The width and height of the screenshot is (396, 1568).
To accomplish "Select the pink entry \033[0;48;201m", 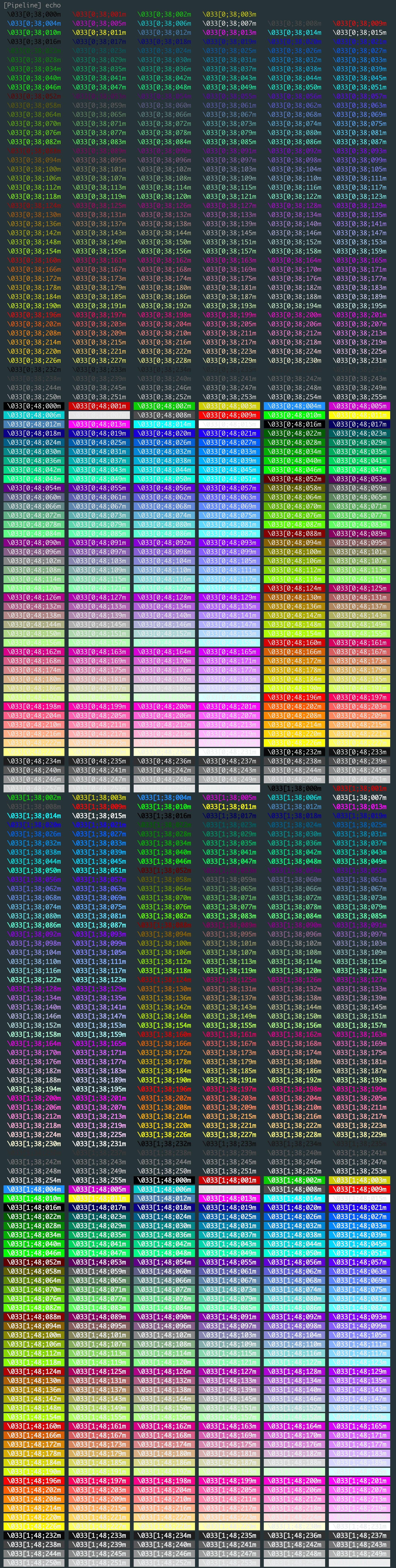I will tap(230, 707).
